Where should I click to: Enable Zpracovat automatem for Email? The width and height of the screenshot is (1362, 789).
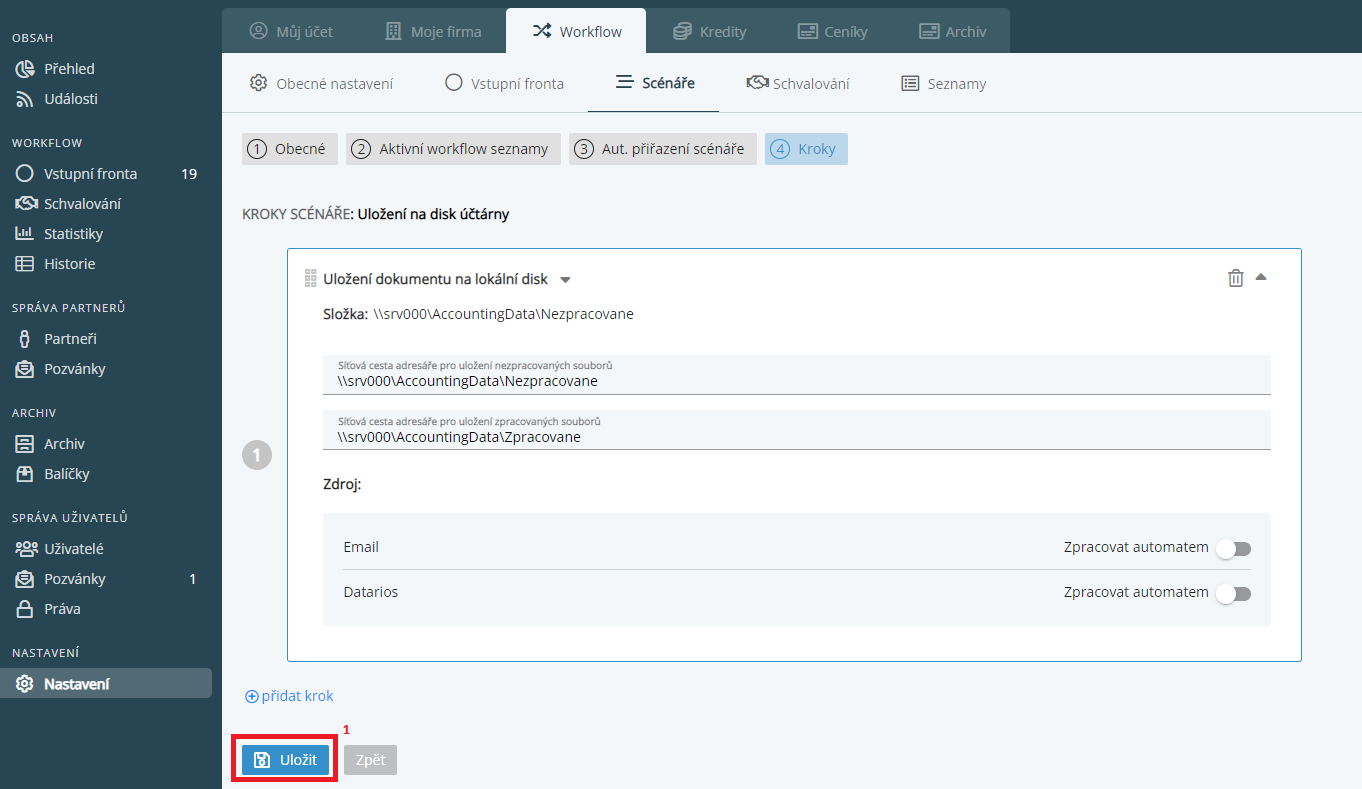pyautogui.click(x=1234, y=549)
